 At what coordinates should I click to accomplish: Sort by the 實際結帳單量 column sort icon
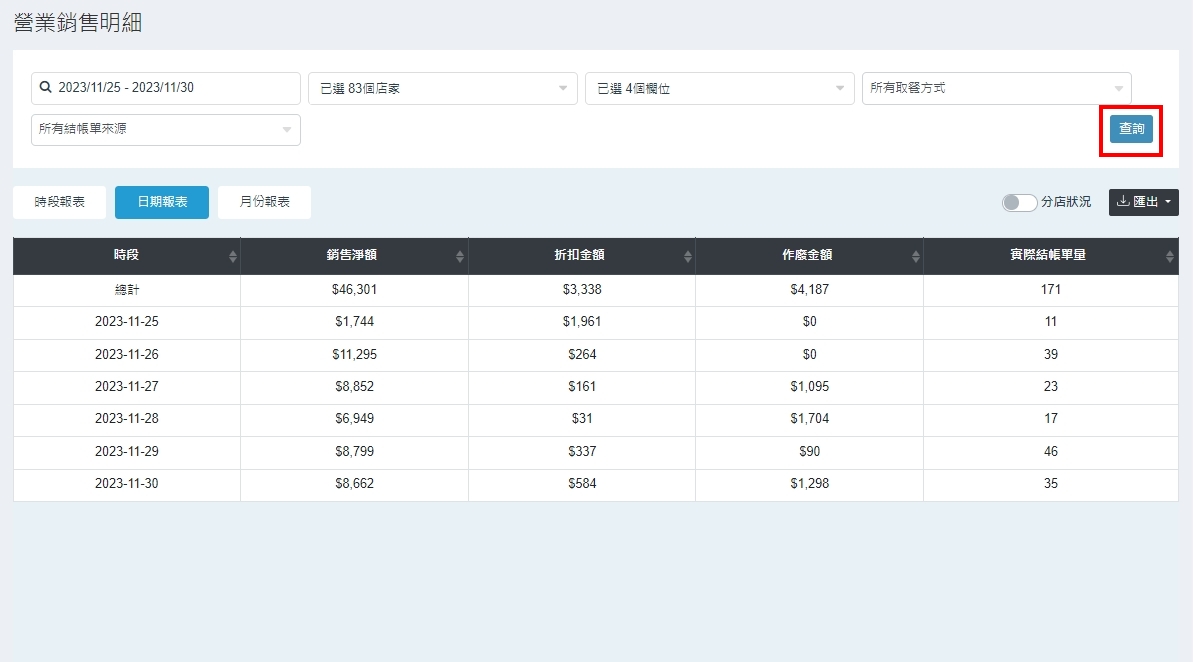(x=1170, y=257)
